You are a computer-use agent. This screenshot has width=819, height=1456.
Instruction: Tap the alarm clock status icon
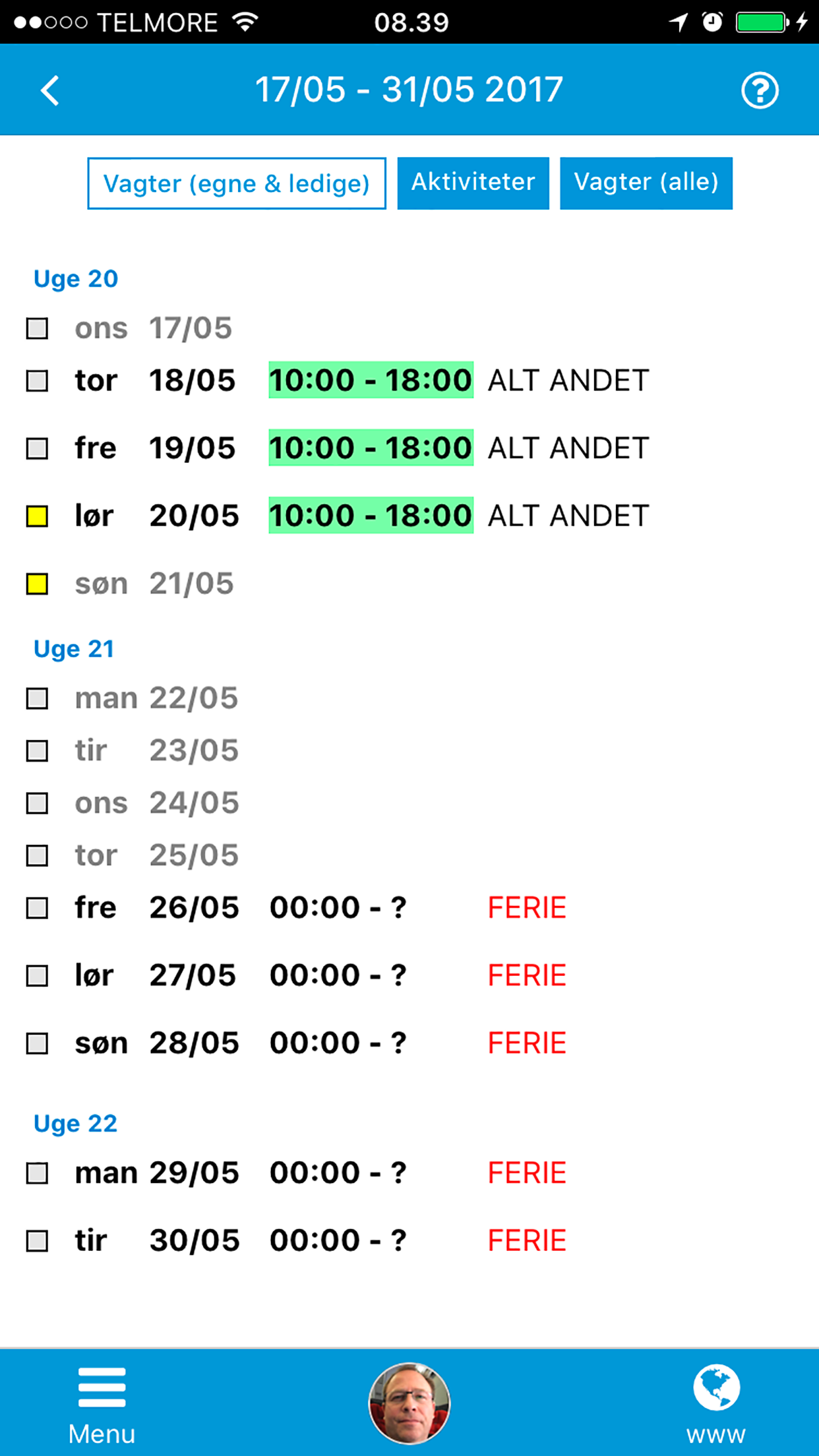[x=712, y=22]
